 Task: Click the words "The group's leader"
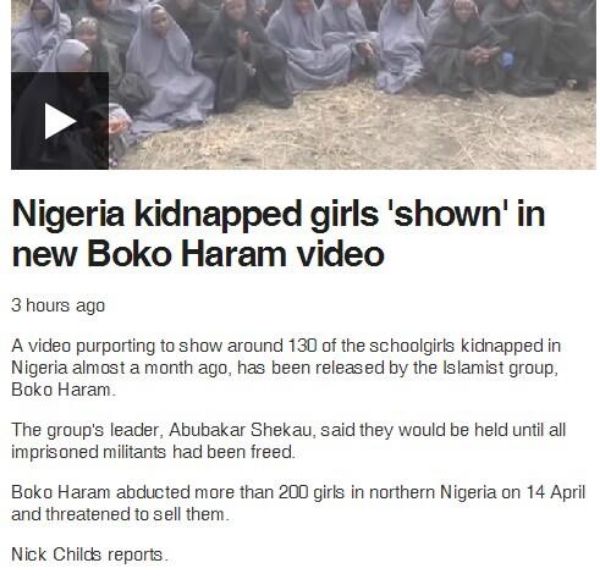[x=84, y=430]
